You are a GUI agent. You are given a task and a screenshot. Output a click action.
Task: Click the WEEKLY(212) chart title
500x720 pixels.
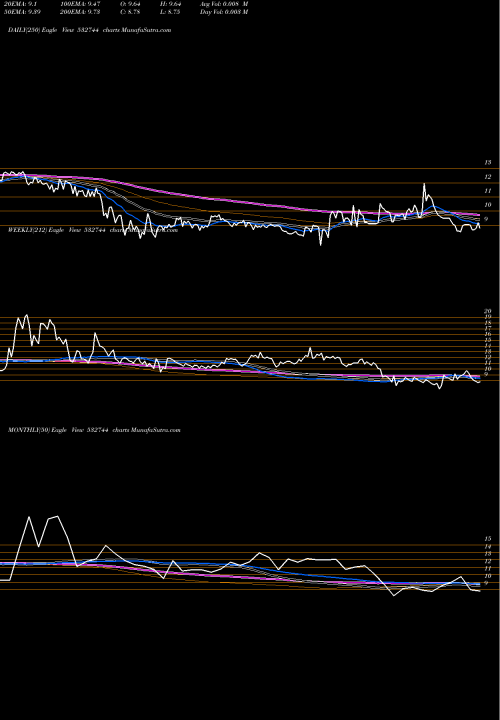[x=93, y=230]
